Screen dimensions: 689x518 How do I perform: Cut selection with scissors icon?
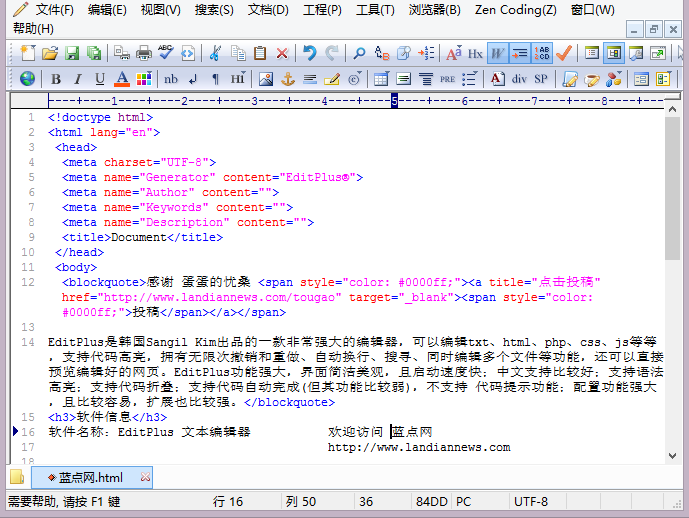tap(215, 54)
